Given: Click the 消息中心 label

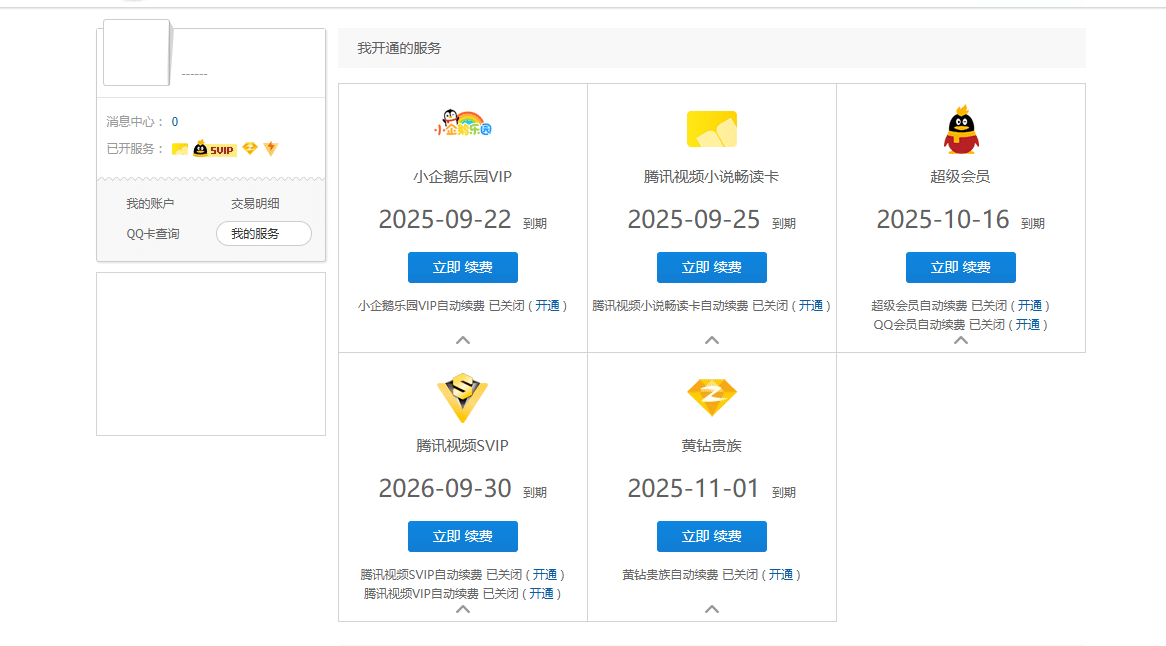Looking at the screenshot, I should (135, 122).
